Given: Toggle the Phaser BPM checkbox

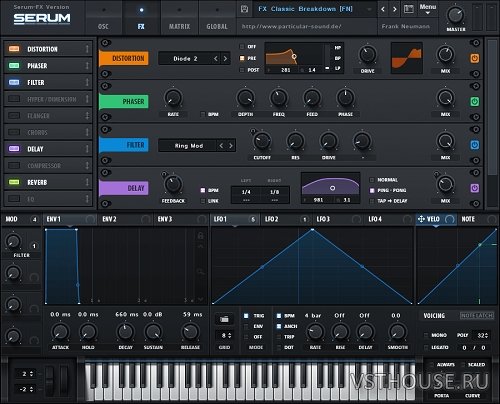Looking at the screenshot, I should tap(203, 114).
